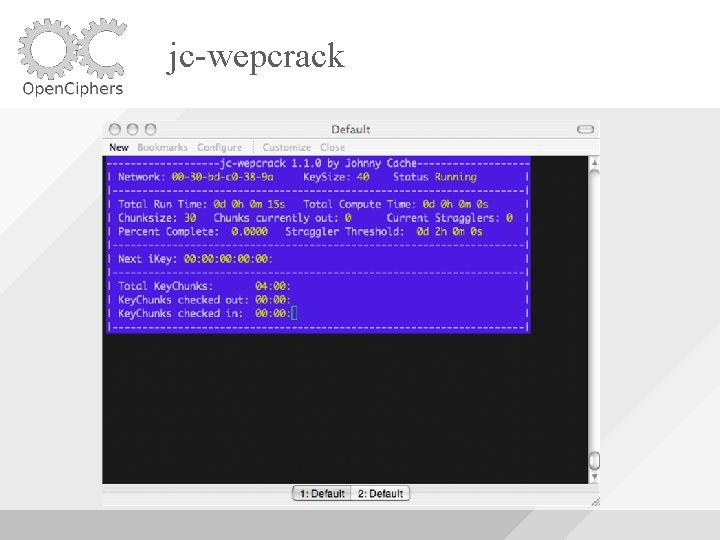Click the OpenCiphers gear logo
This screenshot has height=540, width=720.
(72, 56)
